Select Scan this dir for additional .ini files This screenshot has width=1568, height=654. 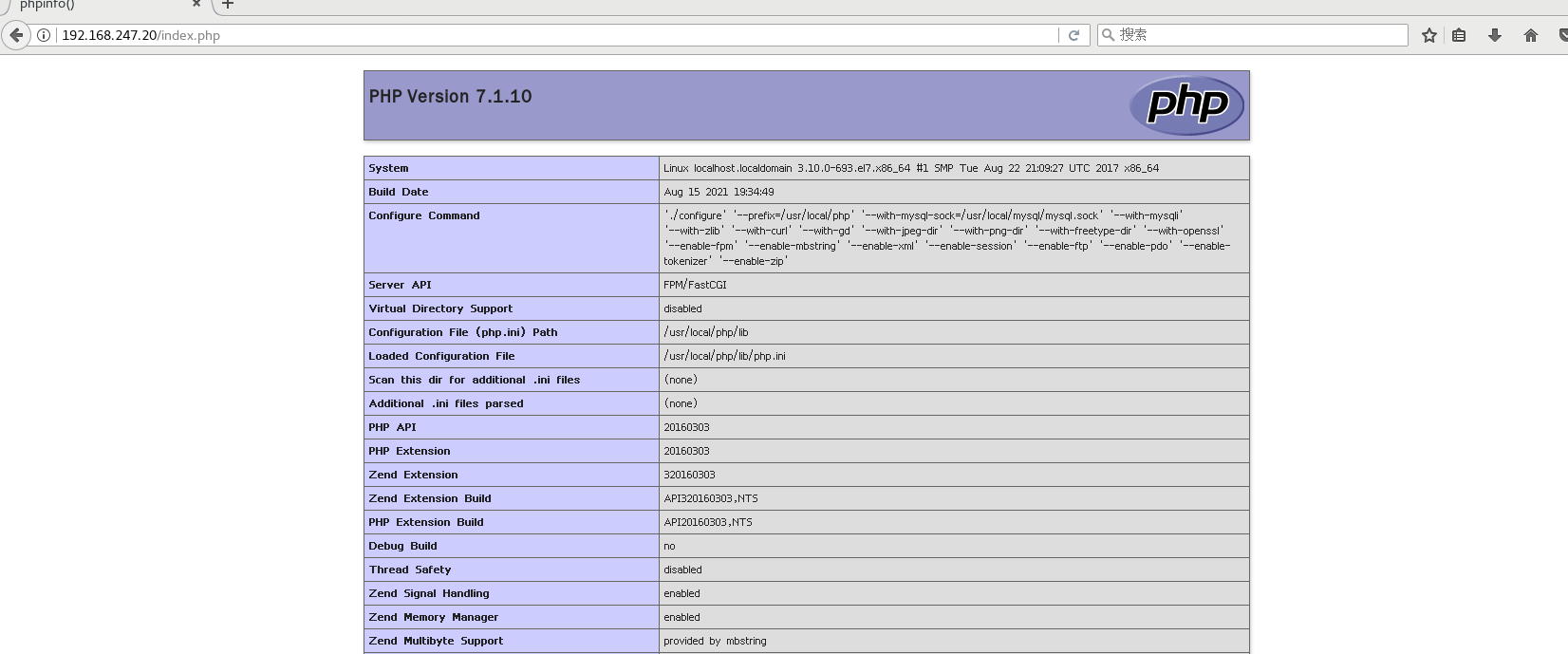474,380
